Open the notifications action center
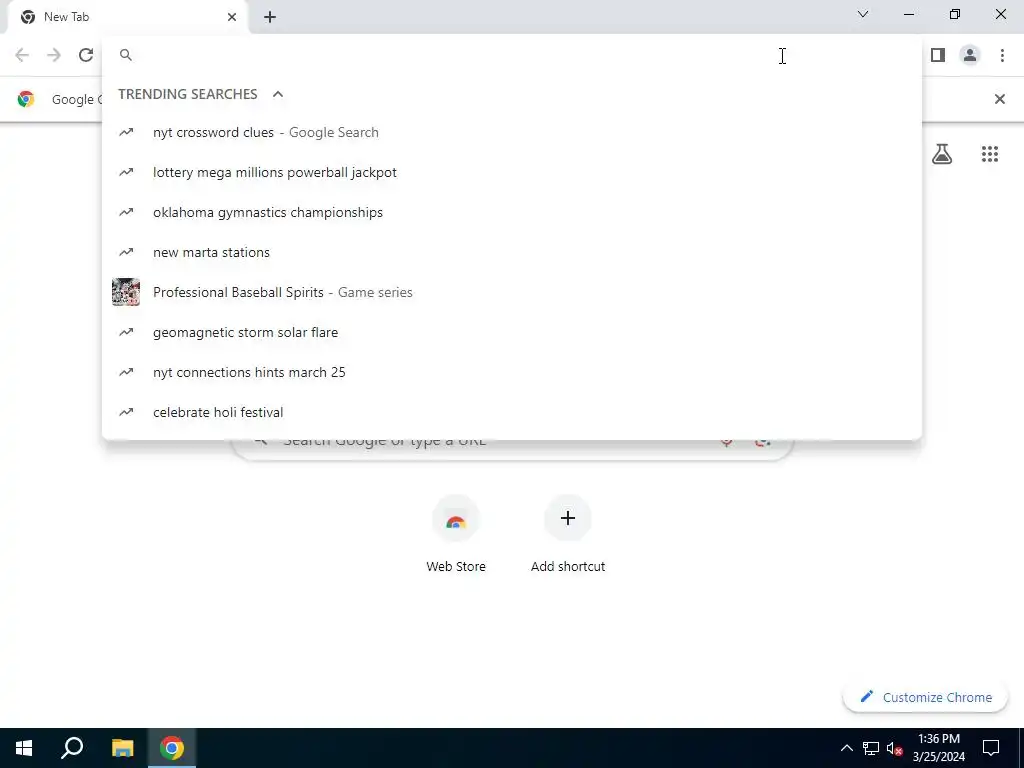 (991, 748)
